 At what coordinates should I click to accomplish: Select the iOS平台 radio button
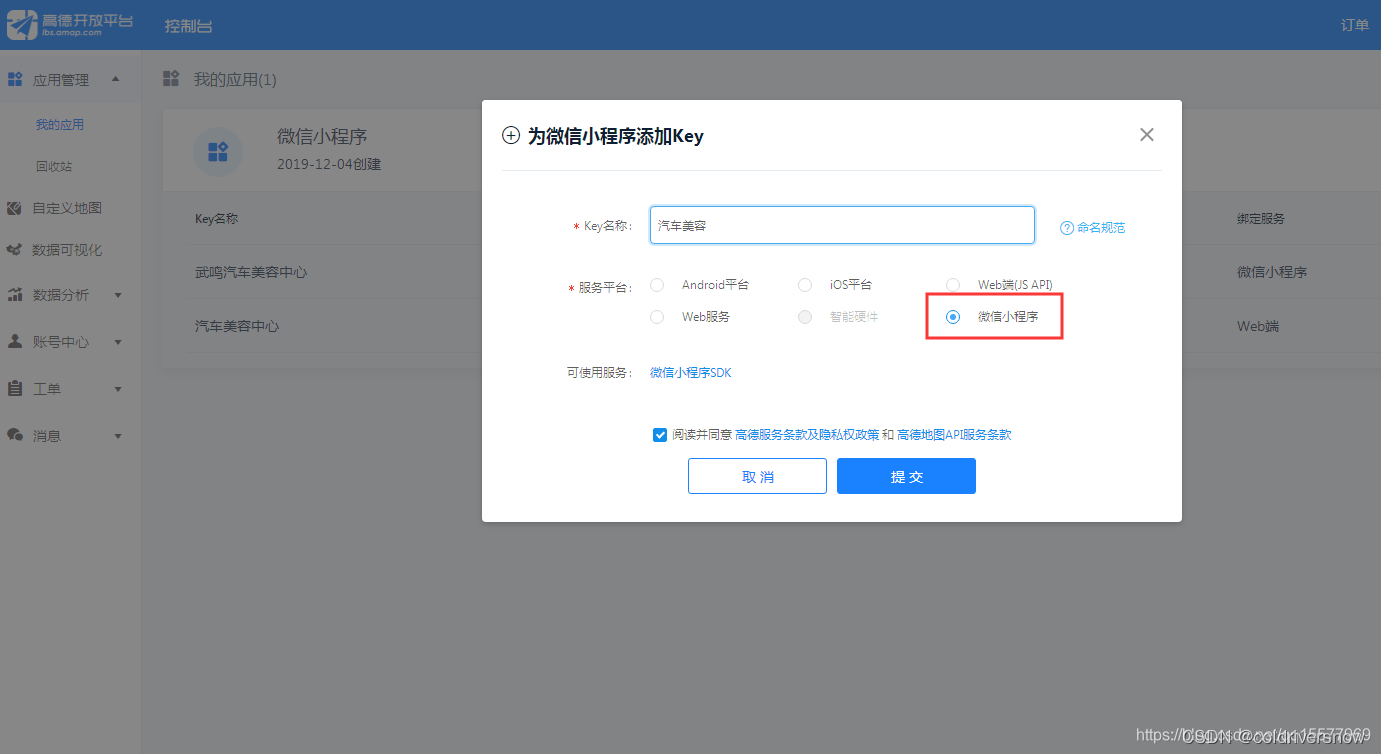tap(805, 285)
